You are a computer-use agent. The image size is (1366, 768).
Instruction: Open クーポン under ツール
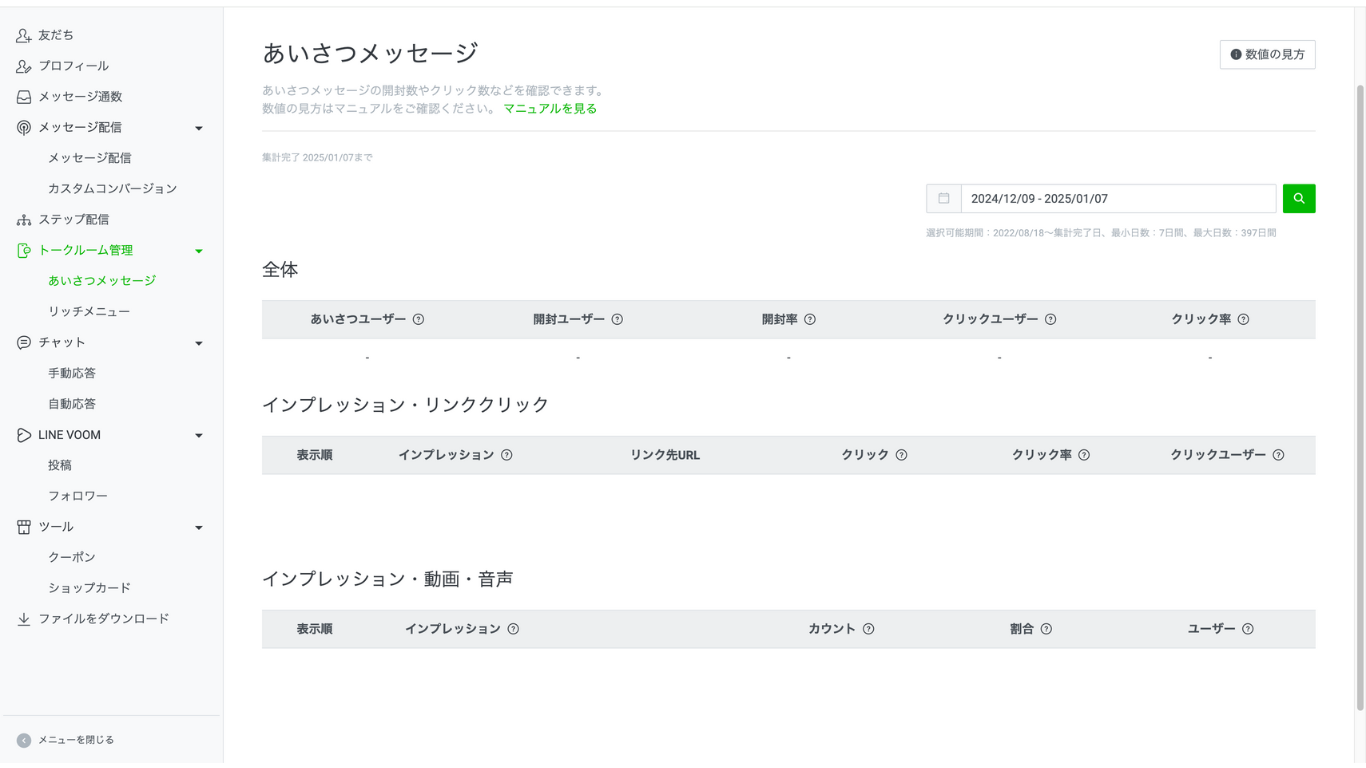[72, 557]
